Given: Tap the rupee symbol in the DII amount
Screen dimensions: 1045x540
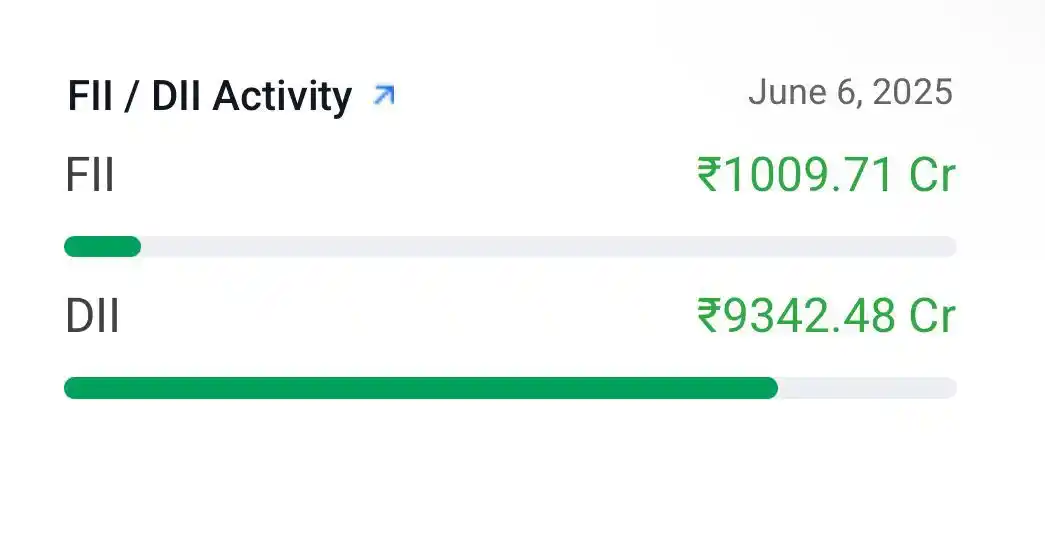Looking at the screenshot, I should click(x=708, y=317).
